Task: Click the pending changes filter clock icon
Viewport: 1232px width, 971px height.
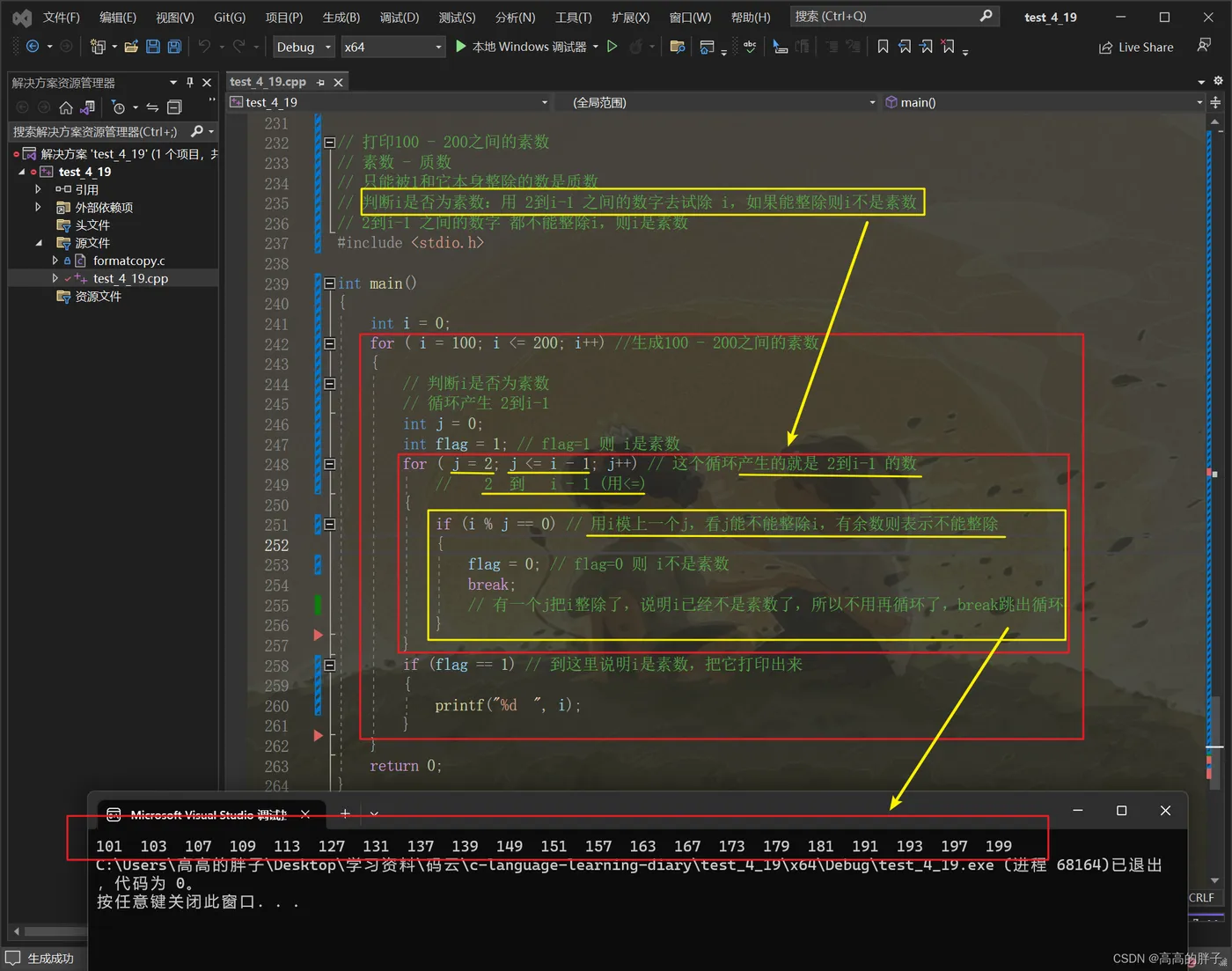Action: pyautogui.click(x=119, y=107)
